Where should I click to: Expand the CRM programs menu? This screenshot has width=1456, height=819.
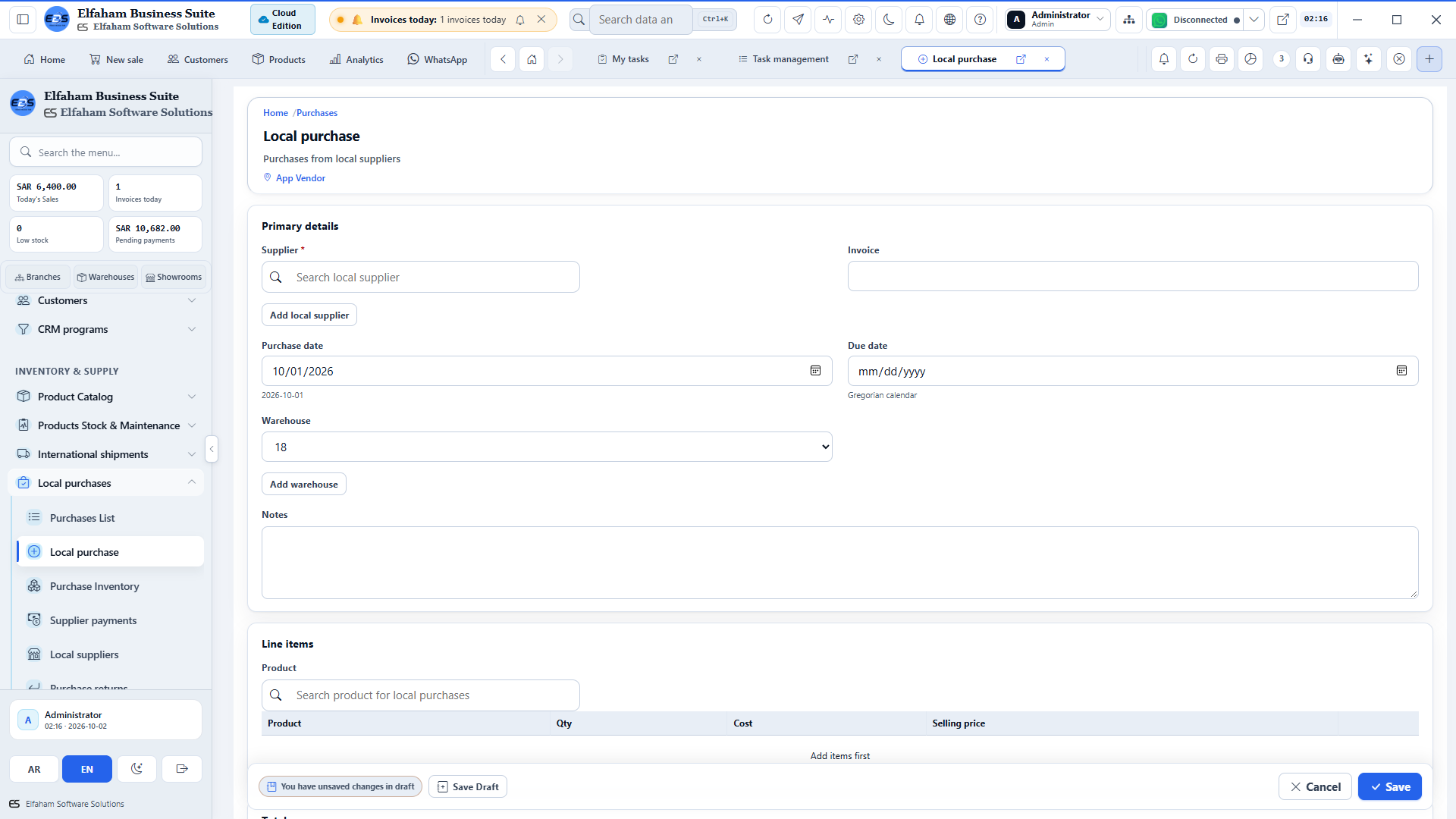pyautogui.click(x=106, y=329)
